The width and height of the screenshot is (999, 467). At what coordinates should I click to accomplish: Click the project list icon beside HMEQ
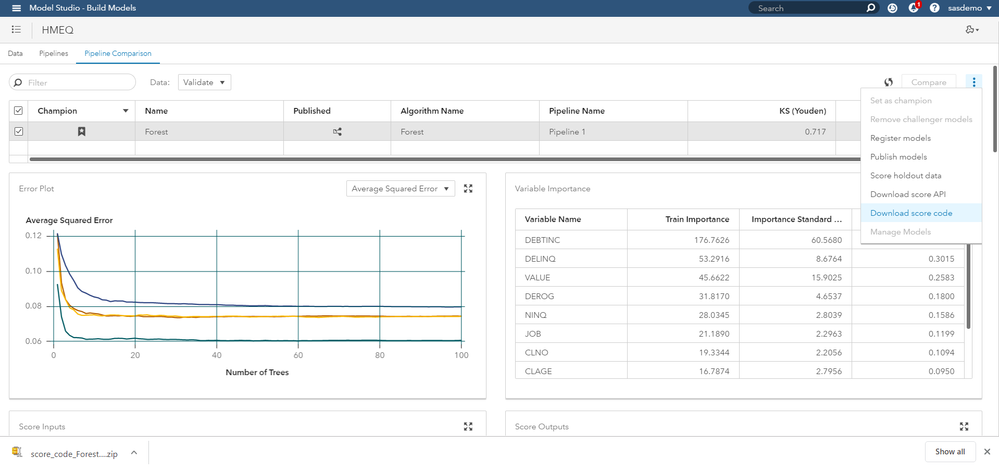(16, 30)
